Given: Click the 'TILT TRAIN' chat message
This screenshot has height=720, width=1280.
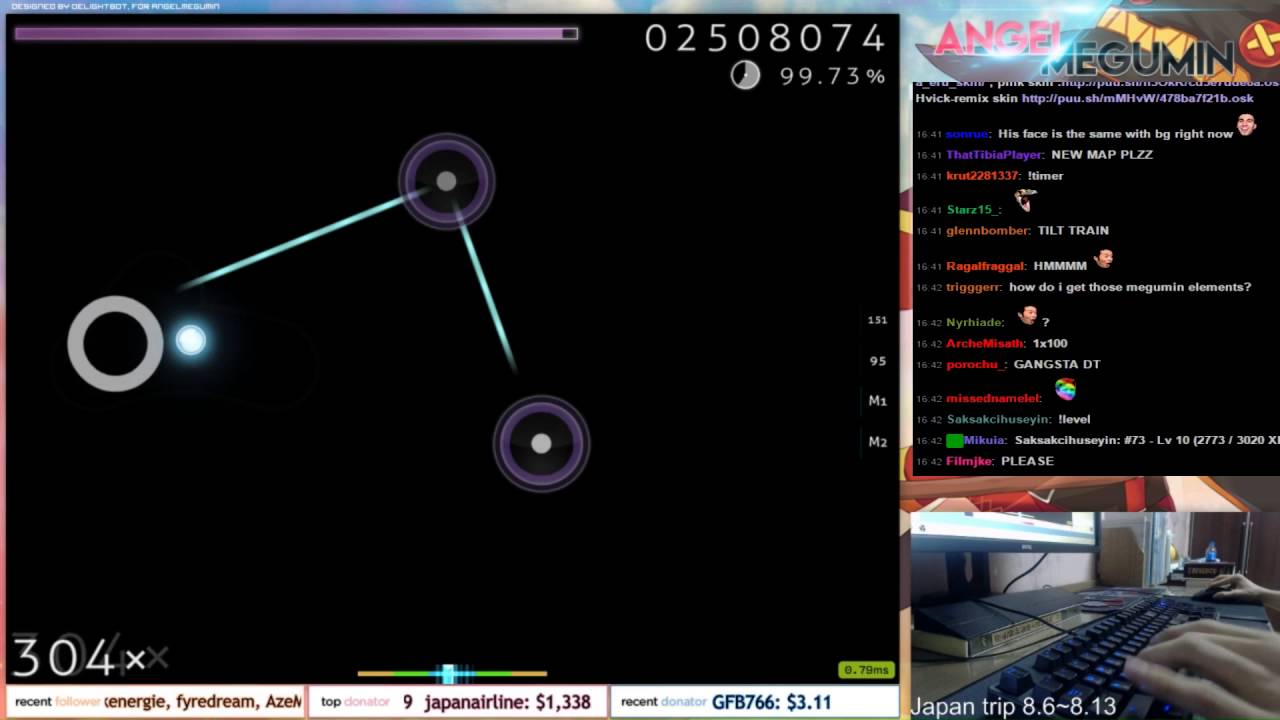Looking at the screenshot, I should click(1073, 231).
